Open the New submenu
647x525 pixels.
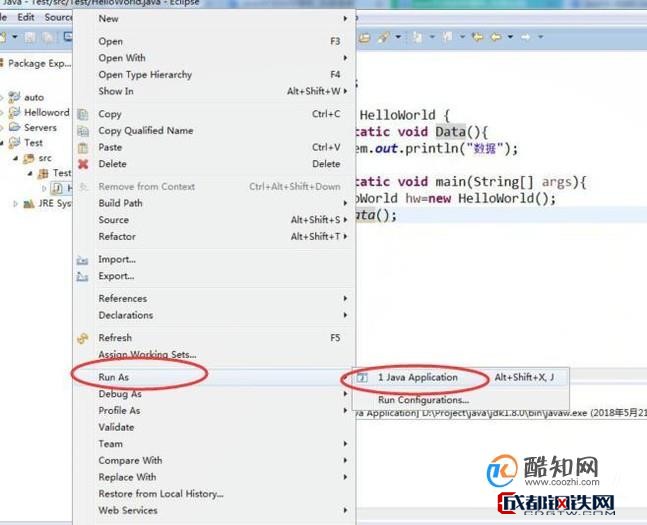pos(215,19)
